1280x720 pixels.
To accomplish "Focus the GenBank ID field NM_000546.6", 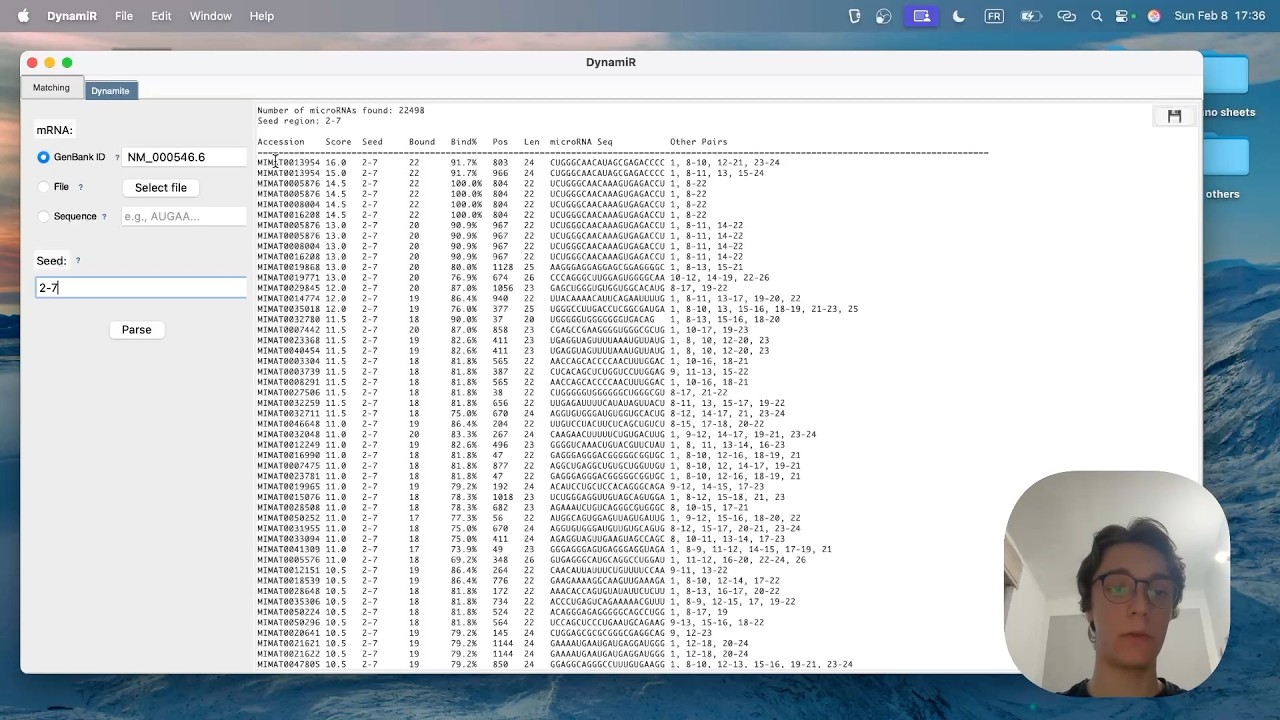I will (x=184, y=157).
